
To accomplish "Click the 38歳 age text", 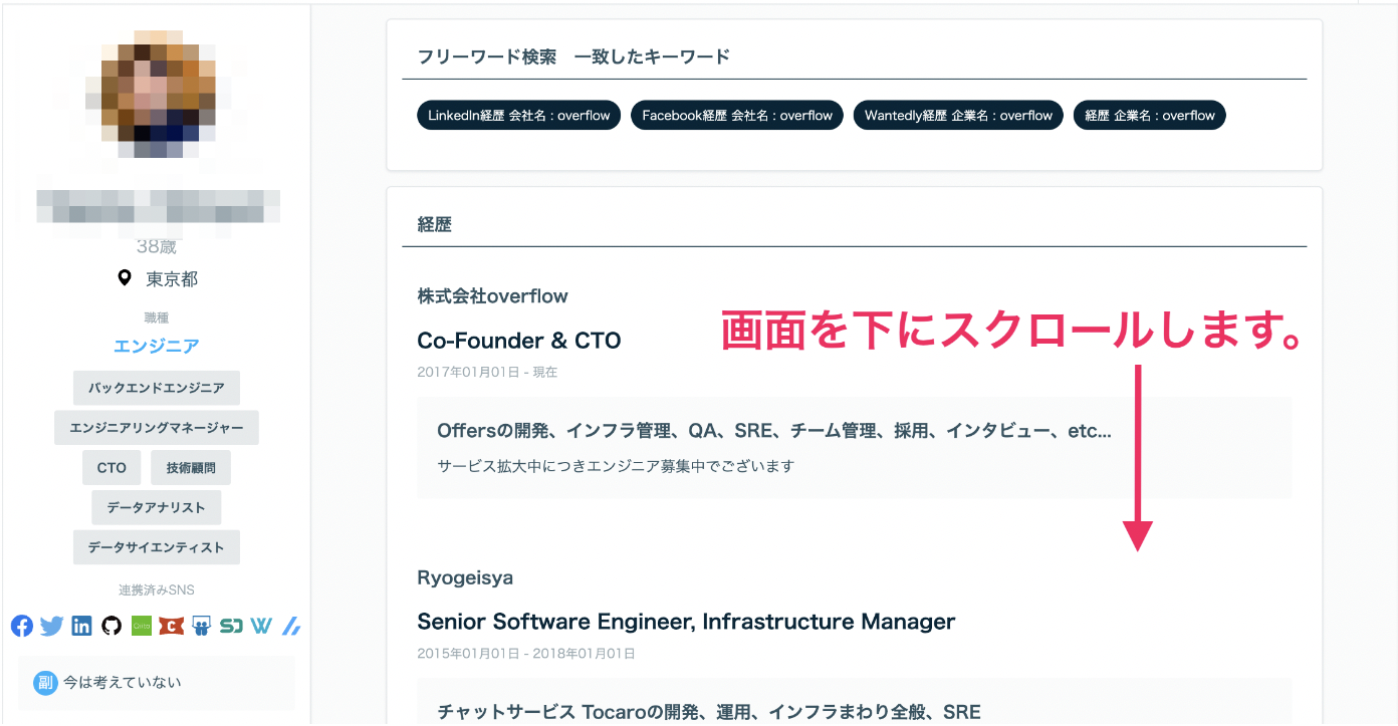I will [x=156, y=246].
